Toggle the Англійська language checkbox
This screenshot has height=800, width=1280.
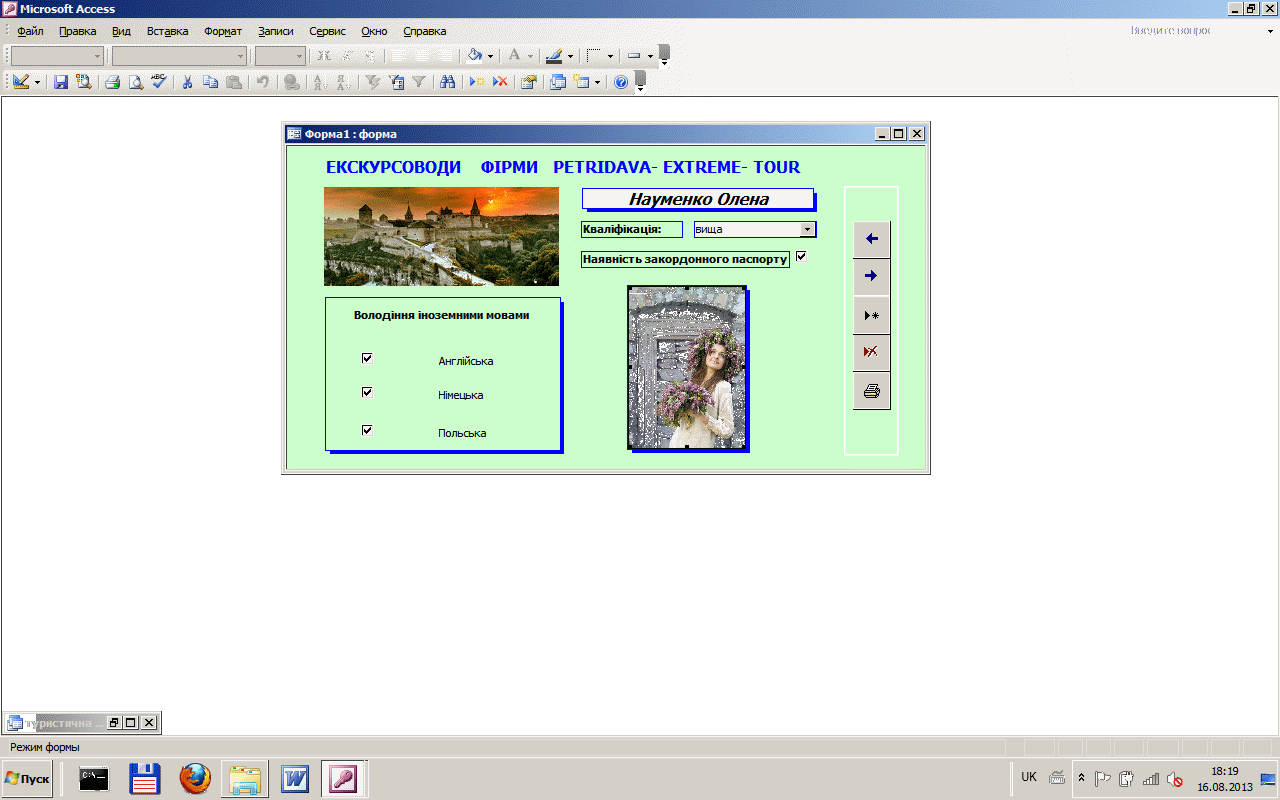click(x=367, y=358)
